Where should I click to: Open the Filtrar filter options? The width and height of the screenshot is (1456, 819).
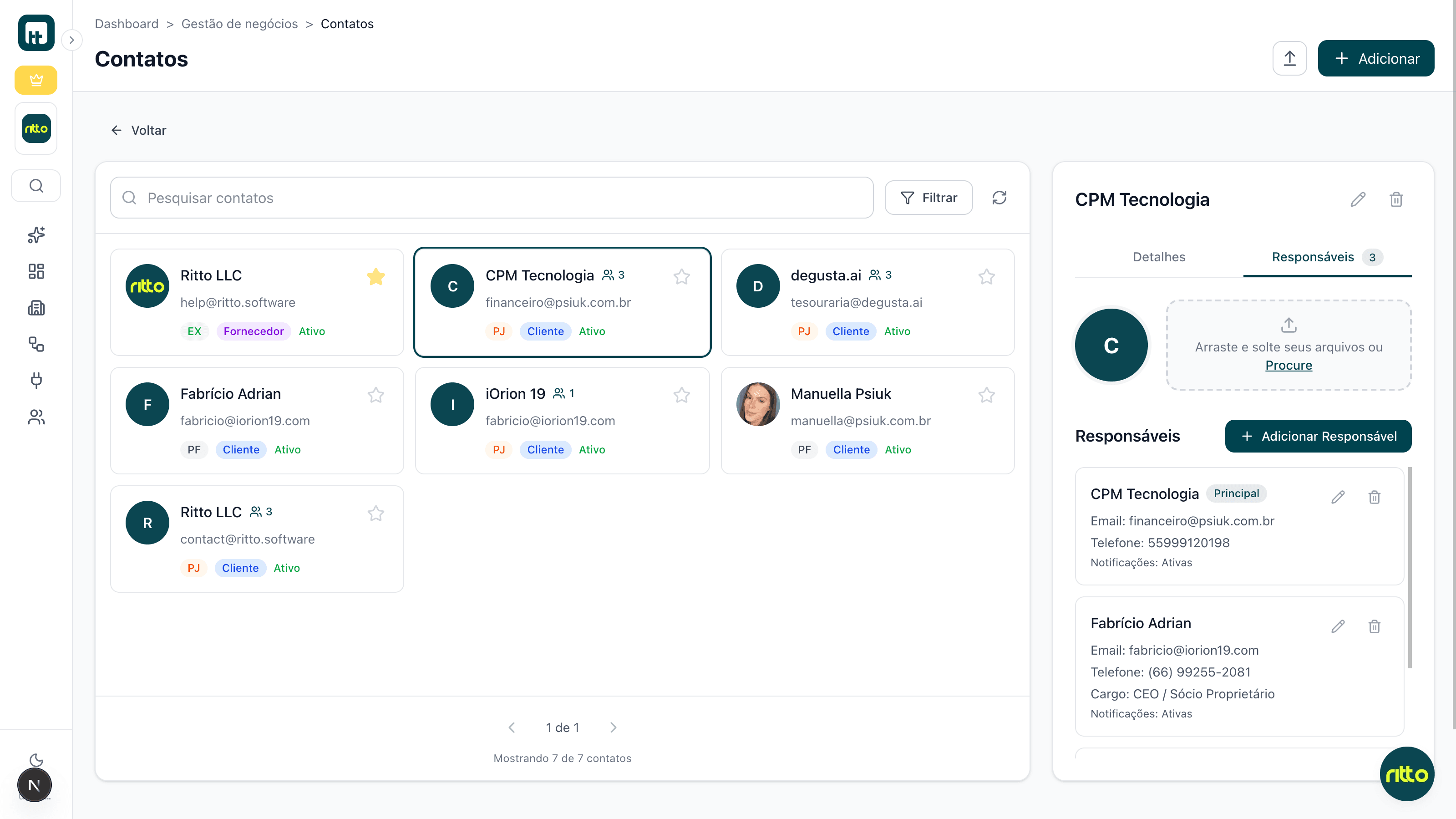[928, 198]
